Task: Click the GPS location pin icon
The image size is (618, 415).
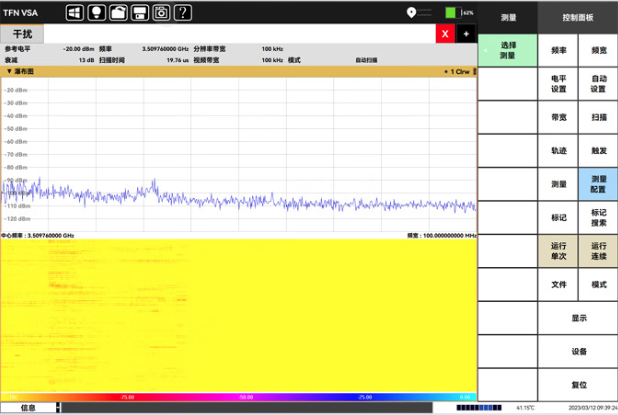Action: (412, 13)
